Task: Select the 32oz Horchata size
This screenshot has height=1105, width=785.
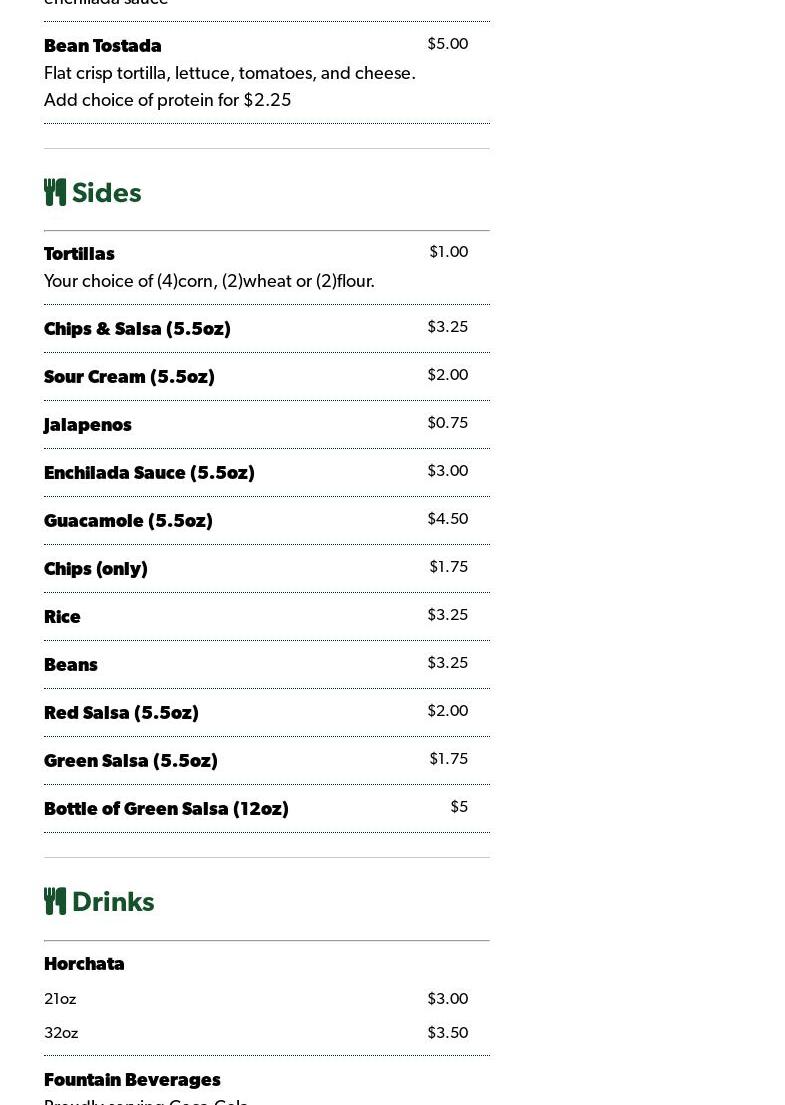Action: [61, 1033]
